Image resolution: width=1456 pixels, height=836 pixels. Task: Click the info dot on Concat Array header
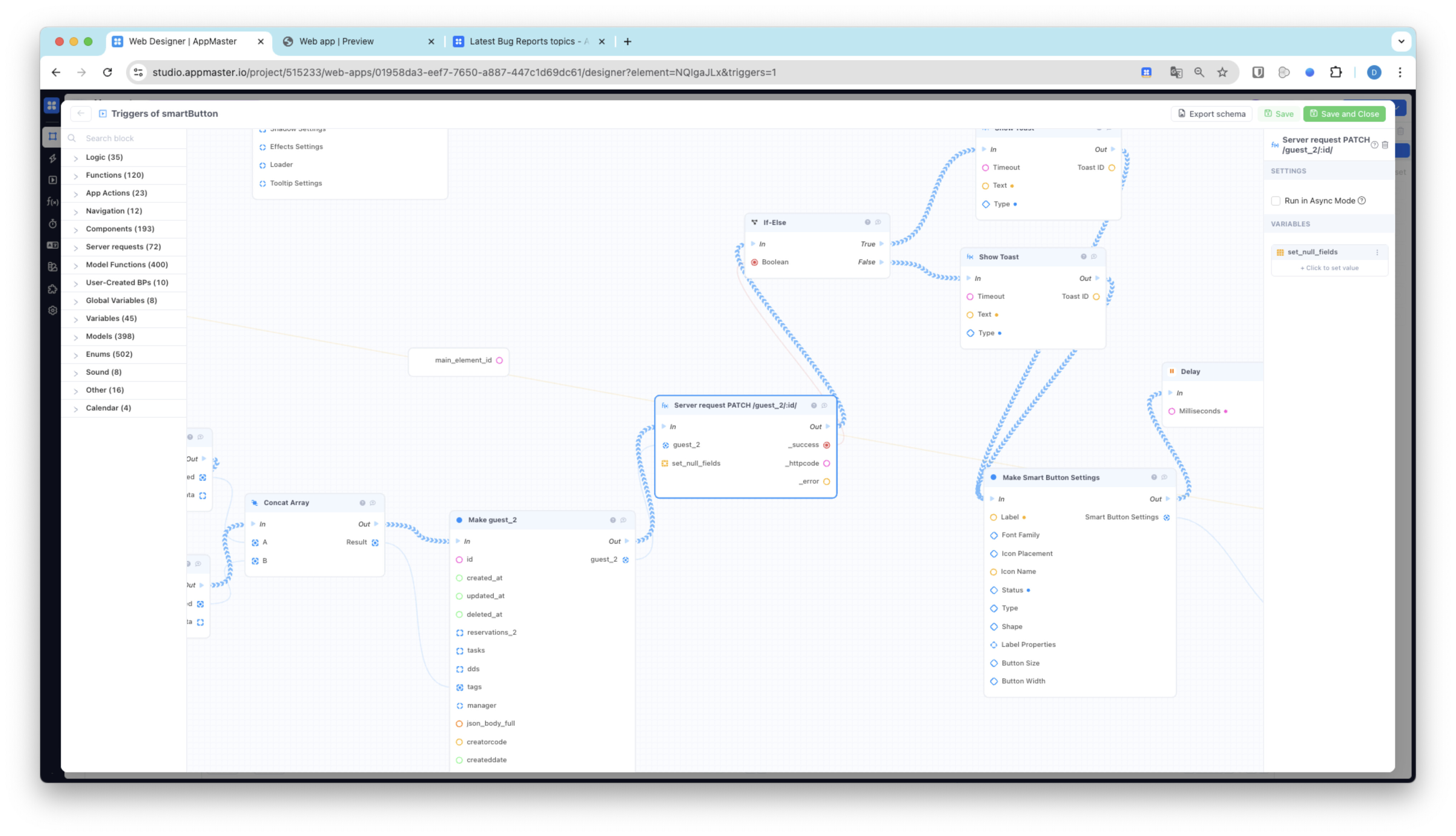coord(362,503)
